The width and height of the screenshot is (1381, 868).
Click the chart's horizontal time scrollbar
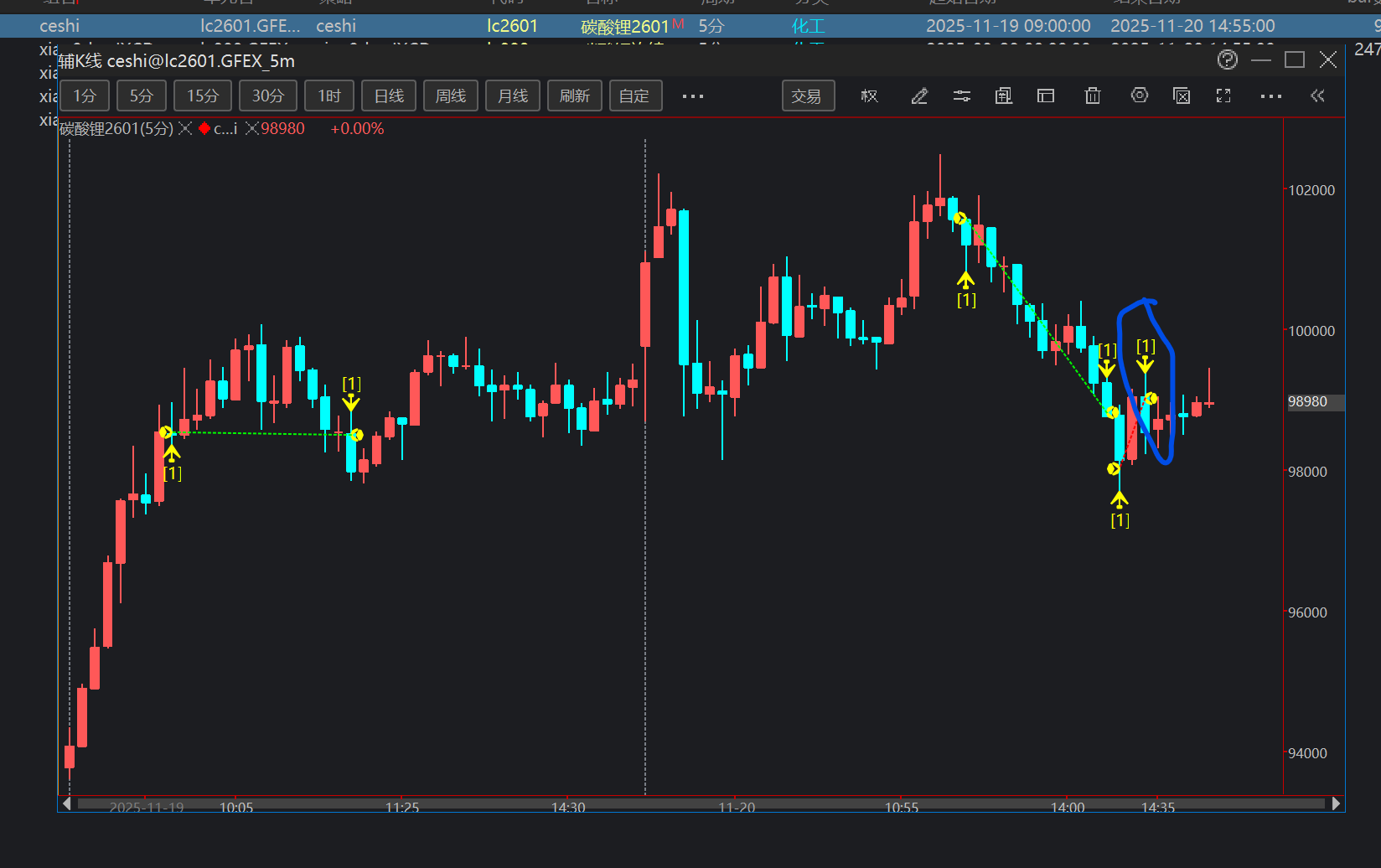[701, 804]
